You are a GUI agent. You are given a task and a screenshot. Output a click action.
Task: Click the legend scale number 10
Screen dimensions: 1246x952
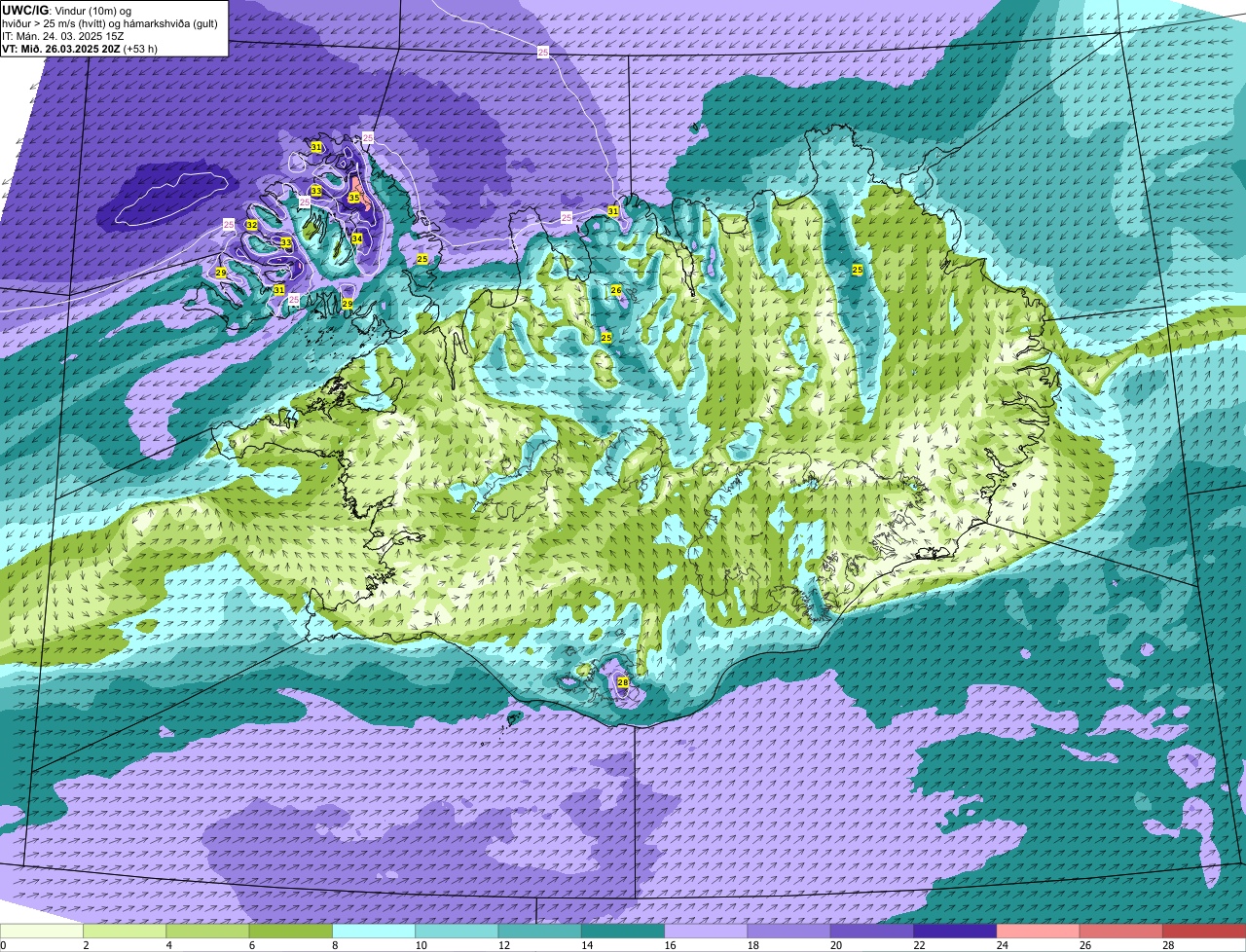[421, 945]
